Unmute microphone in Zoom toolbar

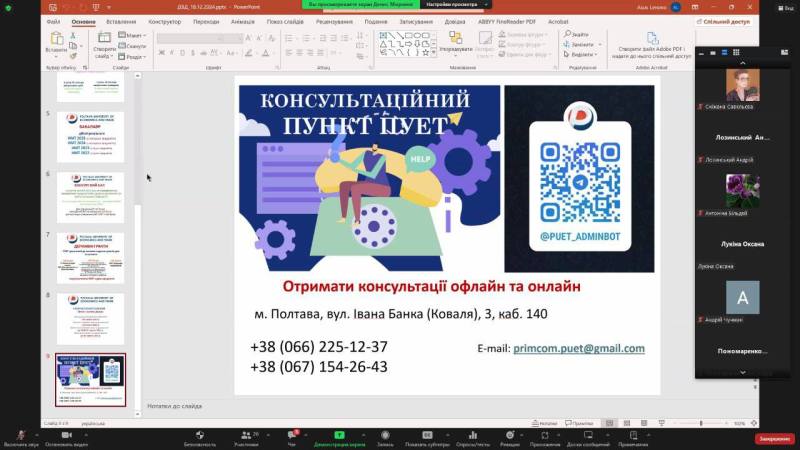pos(20,436)
